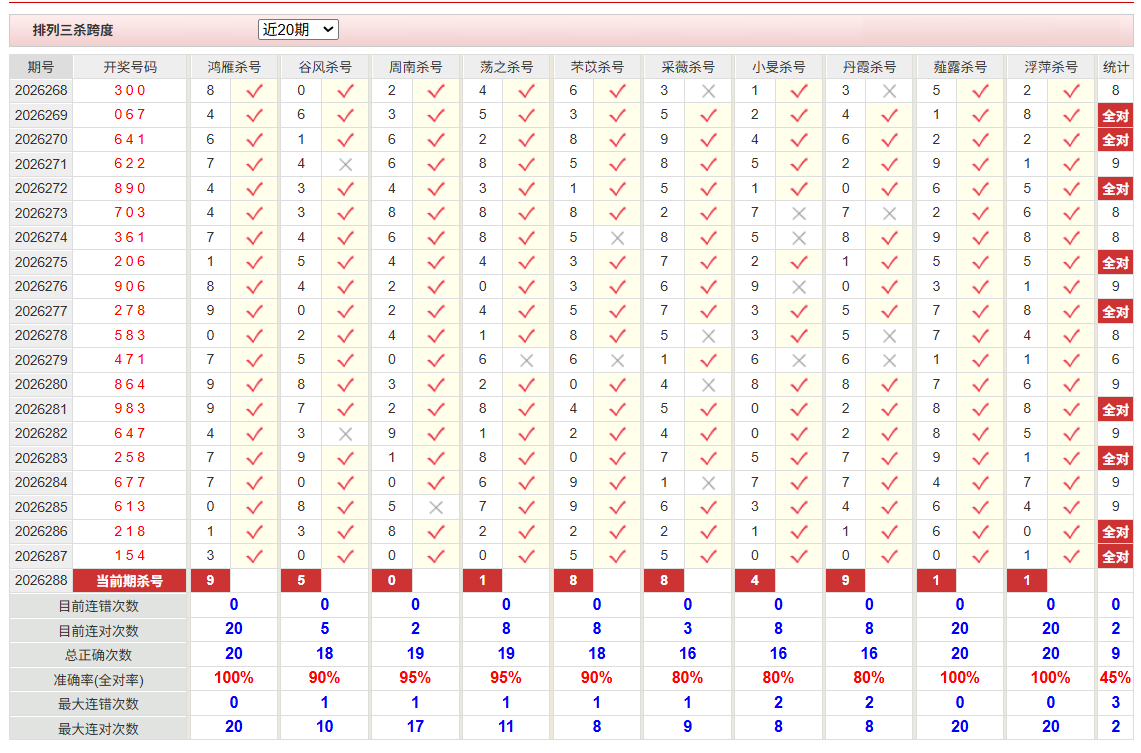Click the 当前期杀号 red label
The width and height of the screenshot is (1141, 753).
click(130, 581)
